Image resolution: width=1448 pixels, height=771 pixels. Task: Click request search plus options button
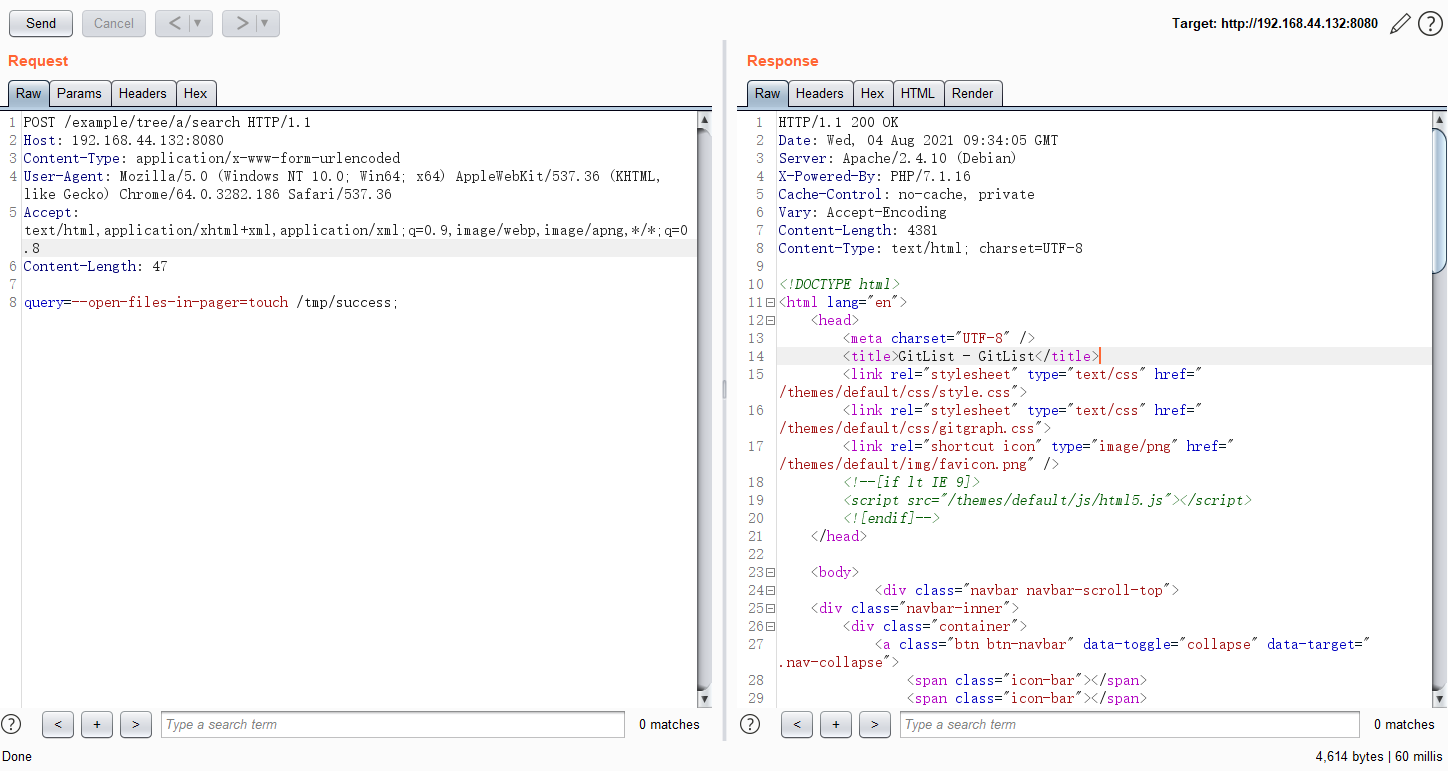96,724
